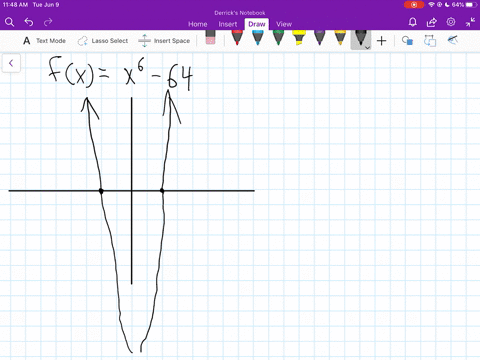
Task: Tap the screen recording indicator
Action: (414, 5)
